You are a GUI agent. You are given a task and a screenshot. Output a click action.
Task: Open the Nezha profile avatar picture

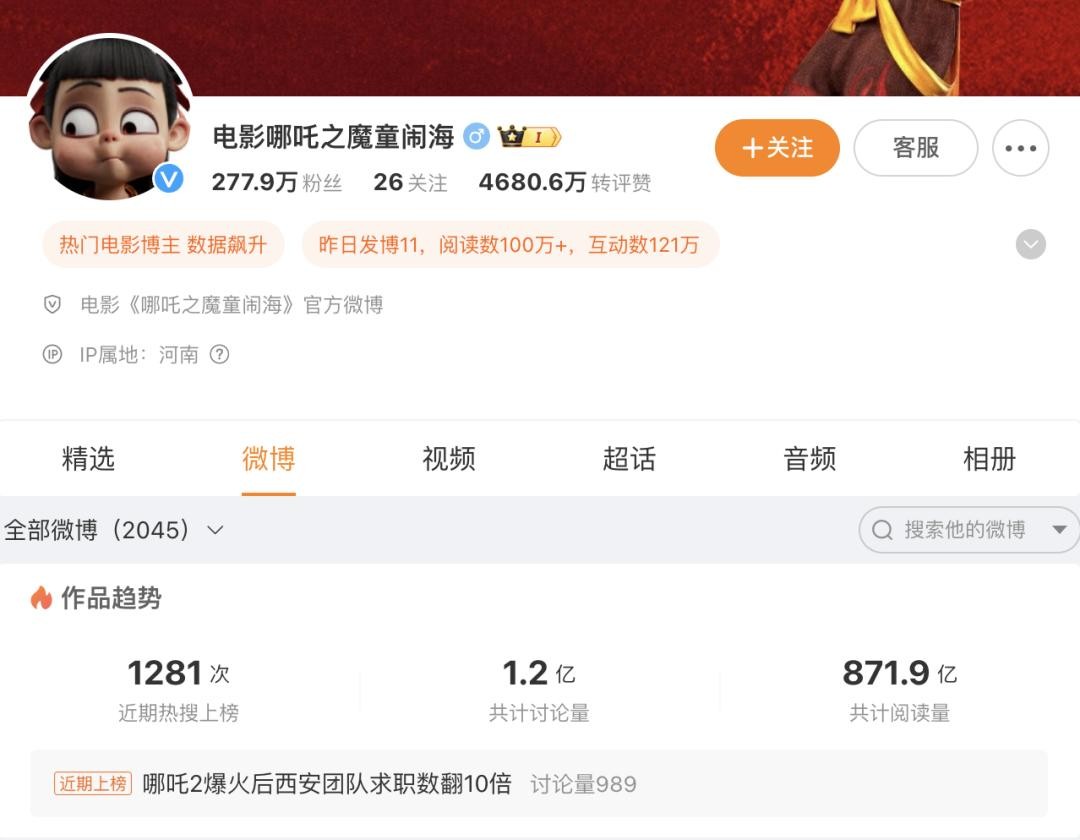pyautogui.click(x=110, y=117)
